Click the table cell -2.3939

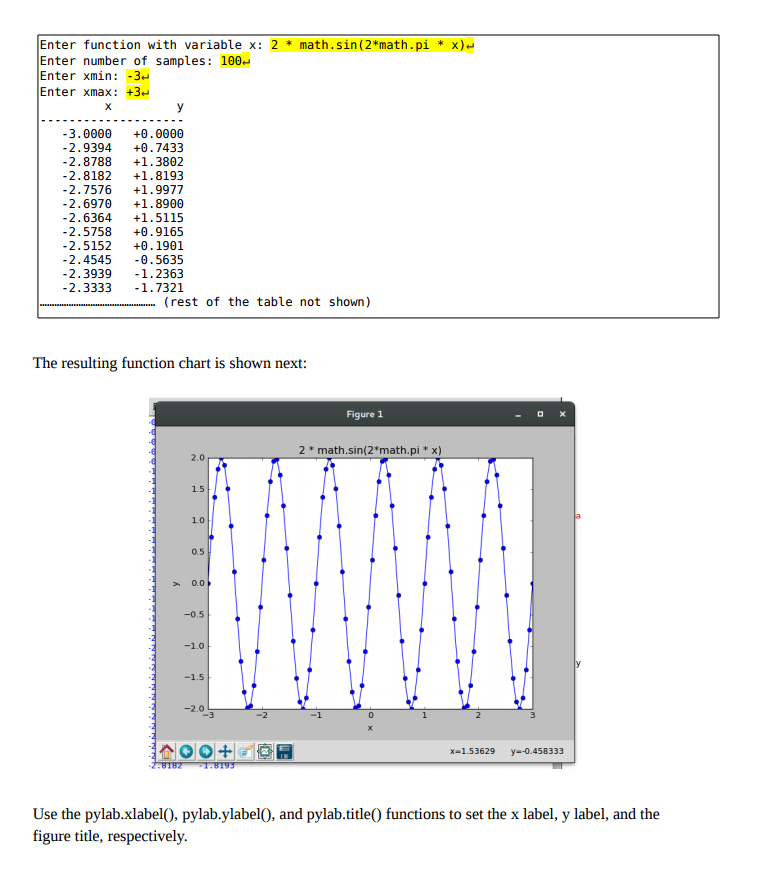[x=87, y=274]
